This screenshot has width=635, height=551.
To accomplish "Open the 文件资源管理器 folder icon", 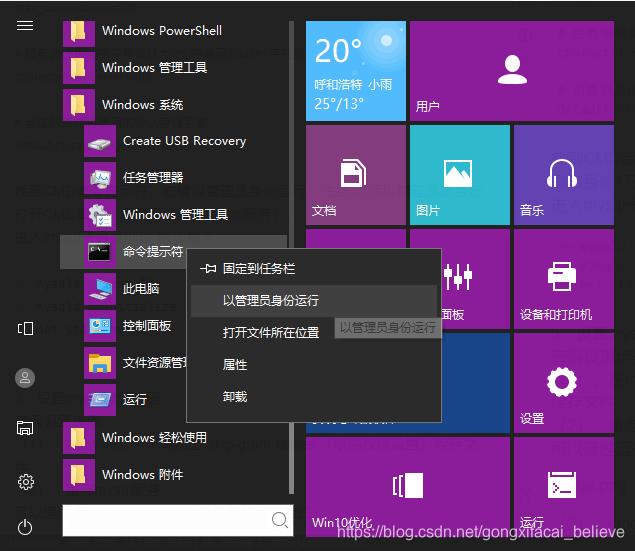I will click(x=100, y=363).
